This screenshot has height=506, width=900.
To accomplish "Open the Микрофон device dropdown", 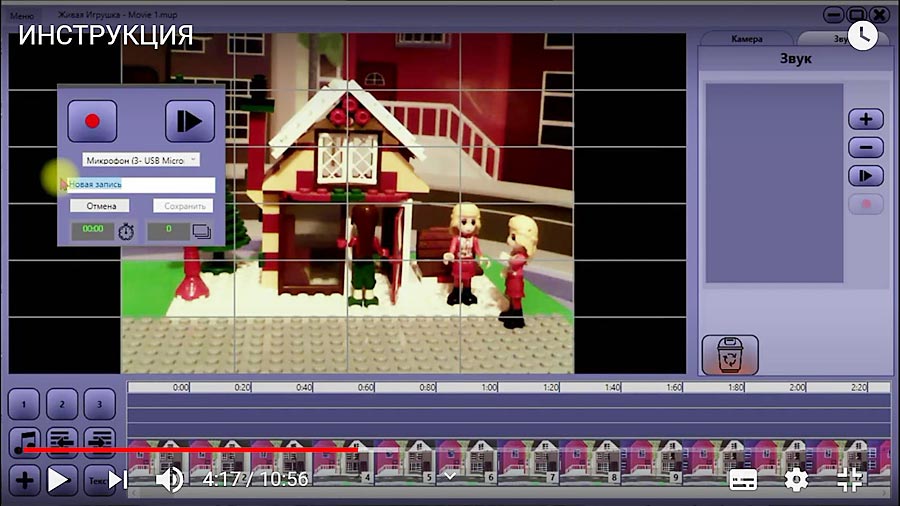I will [141, 160].
